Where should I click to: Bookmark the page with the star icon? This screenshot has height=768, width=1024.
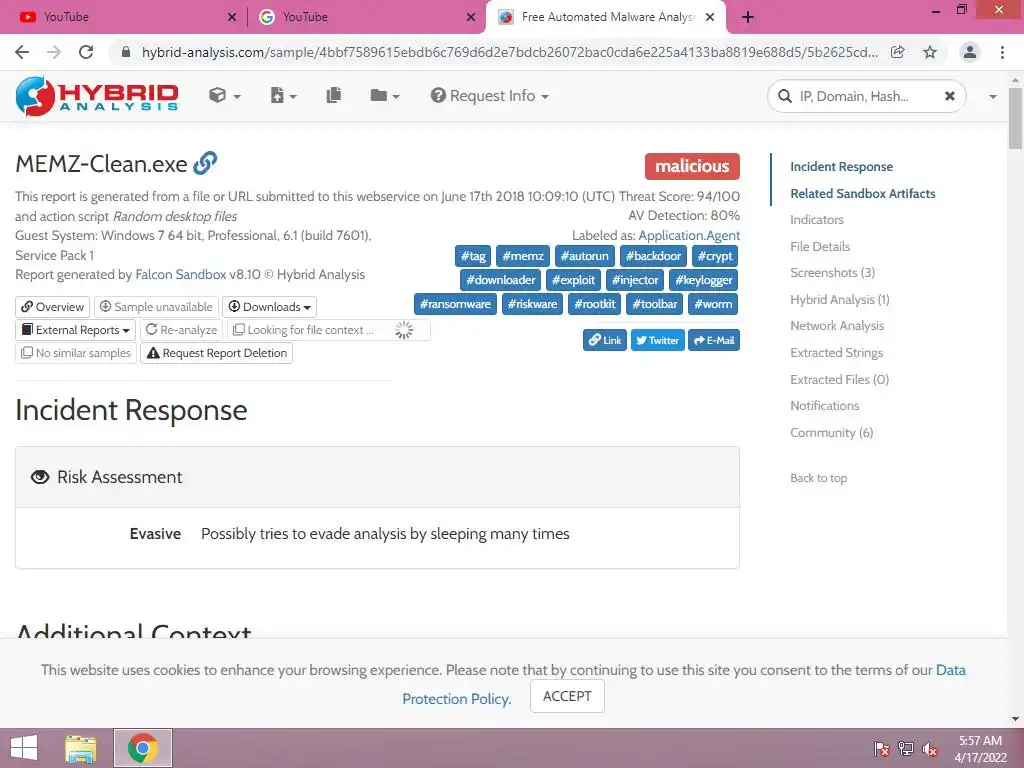[x=930, y=52]
